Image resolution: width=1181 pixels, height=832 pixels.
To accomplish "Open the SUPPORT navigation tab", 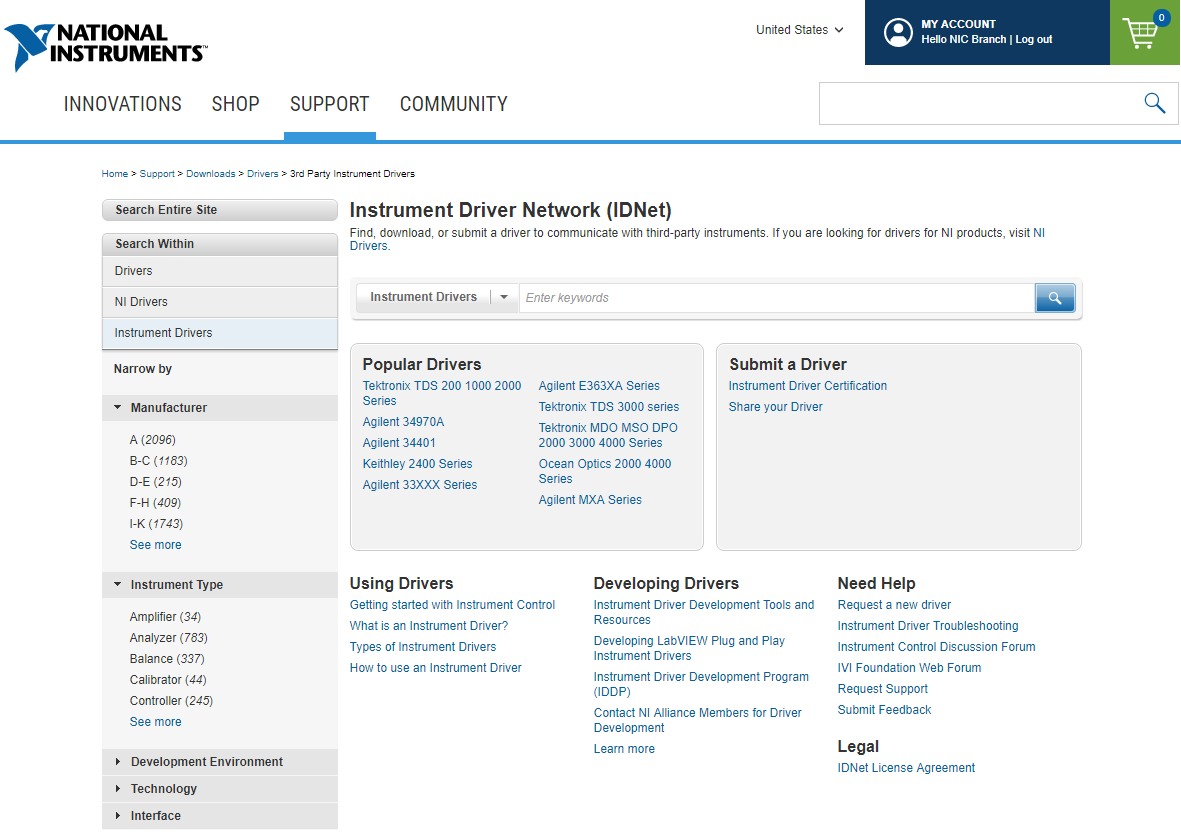I will tap(329, 104).
